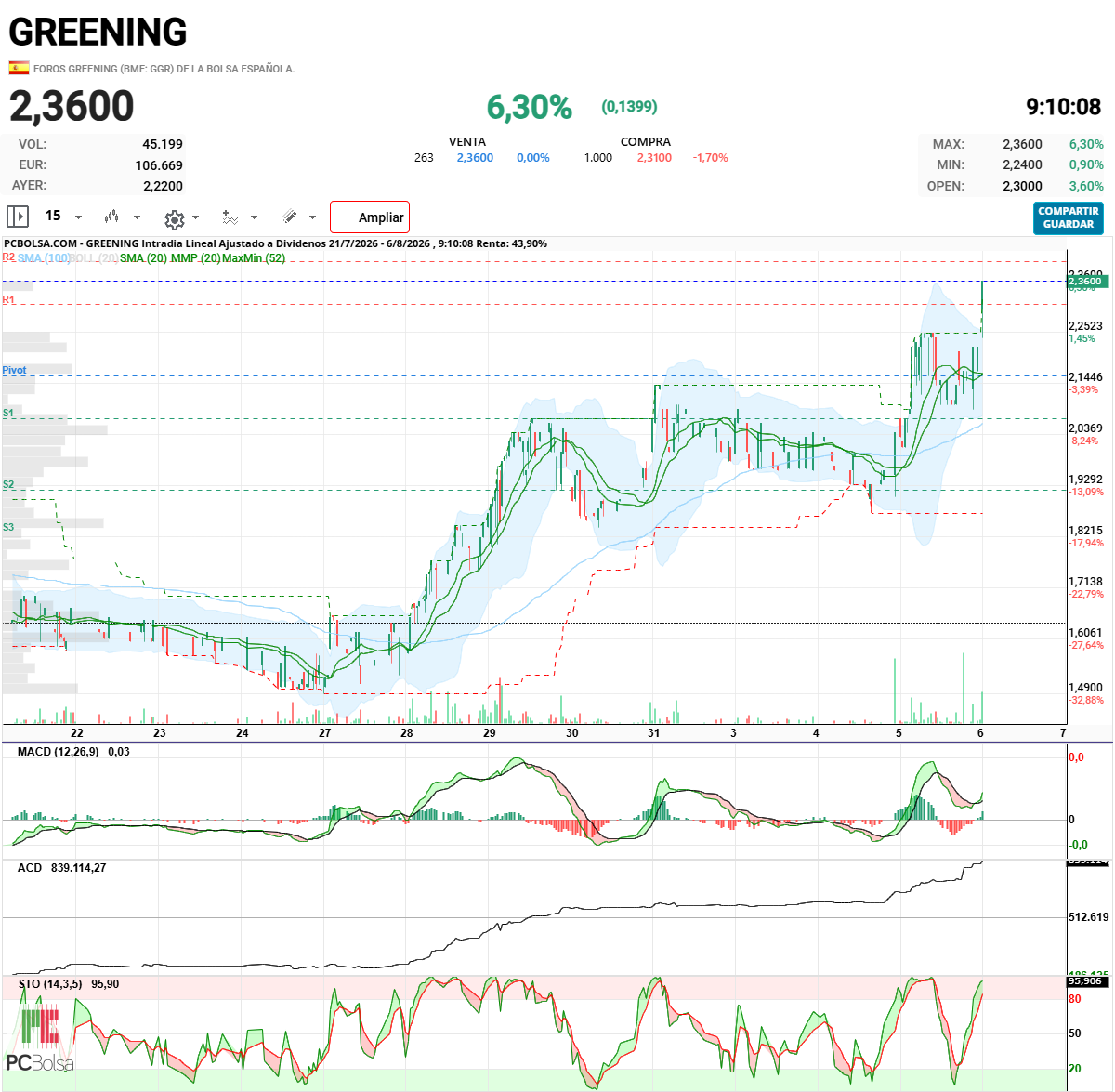Click the first green SMA (20) label
The width and height of the screenshot is (1115, 1092).
(143, 257)
